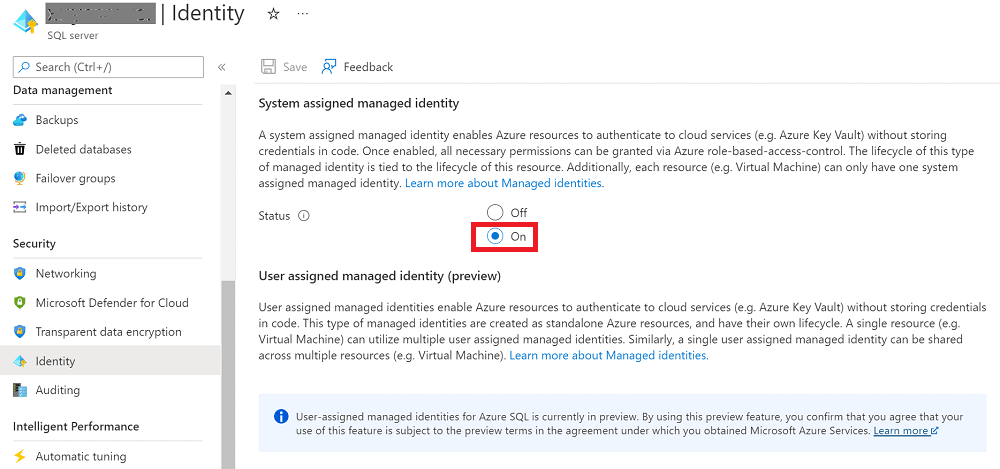Click the Status info icon
The height and width of the screenshot is (469, 1000).
pos(304,215)
